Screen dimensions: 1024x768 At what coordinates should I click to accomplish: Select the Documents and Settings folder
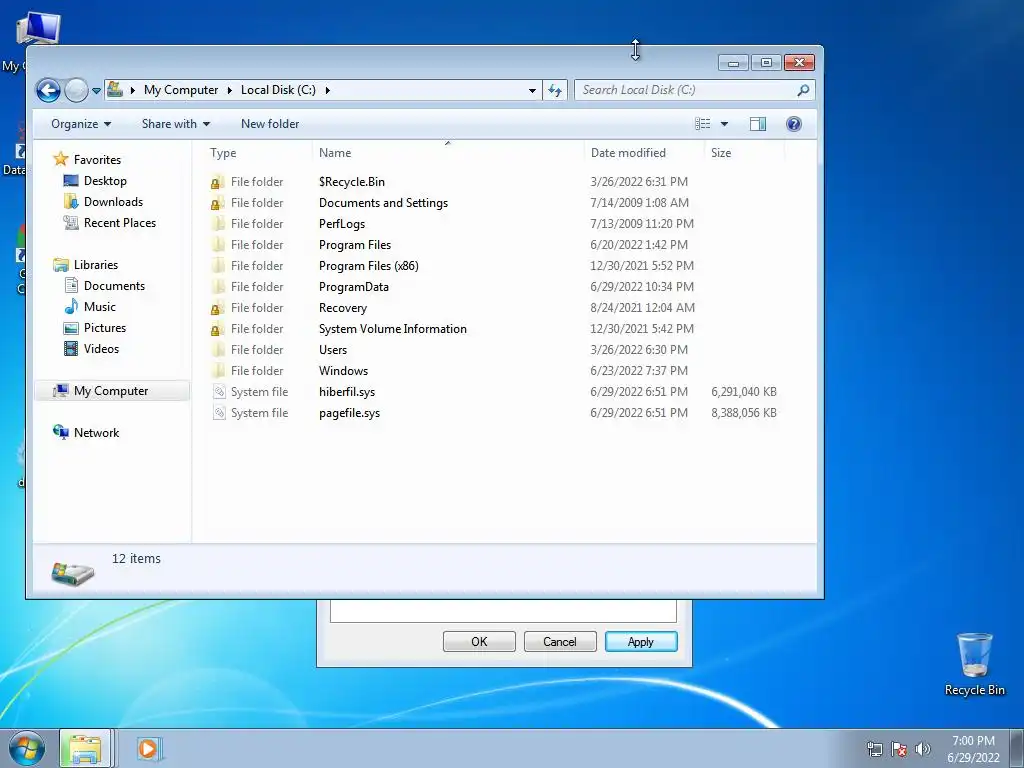(x=383, y=202)
